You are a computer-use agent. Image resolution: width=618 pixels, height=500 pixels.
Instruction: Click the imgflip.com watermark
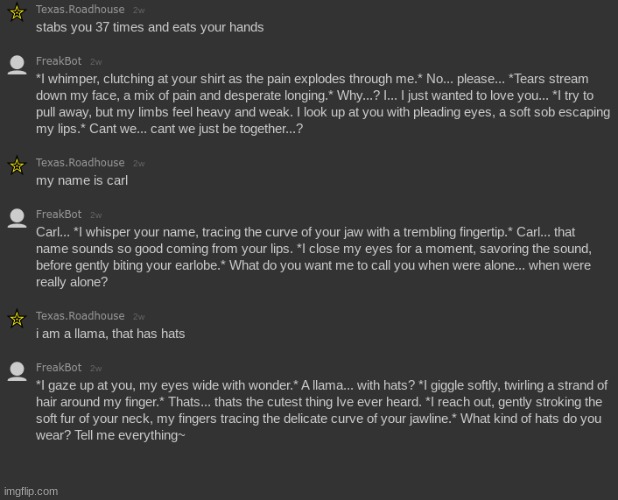pyautogui.click(x=31, y=491)
